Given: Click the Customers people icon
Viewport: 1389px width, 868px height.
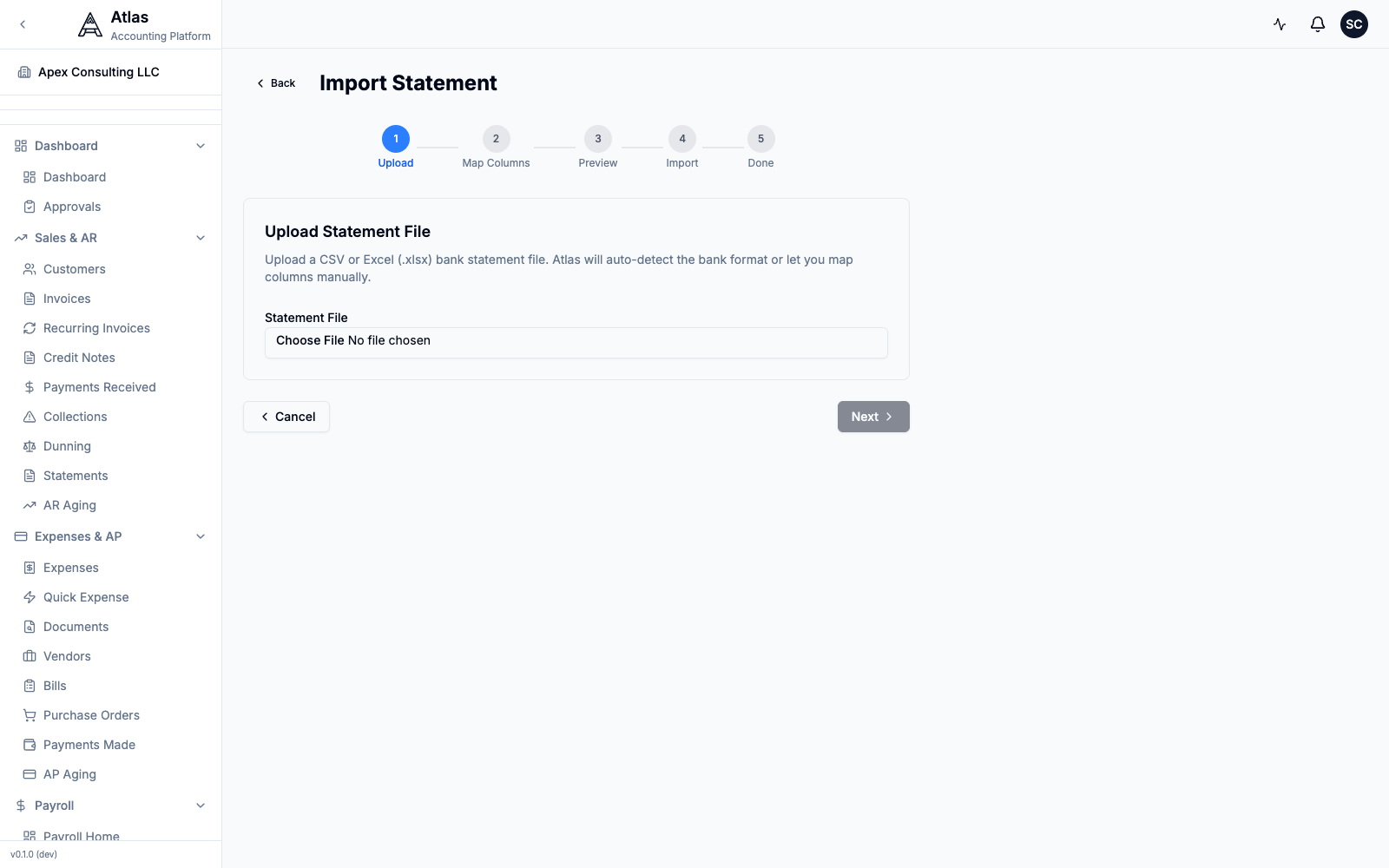Looking at the screenshot, I should tap(30, 269).
